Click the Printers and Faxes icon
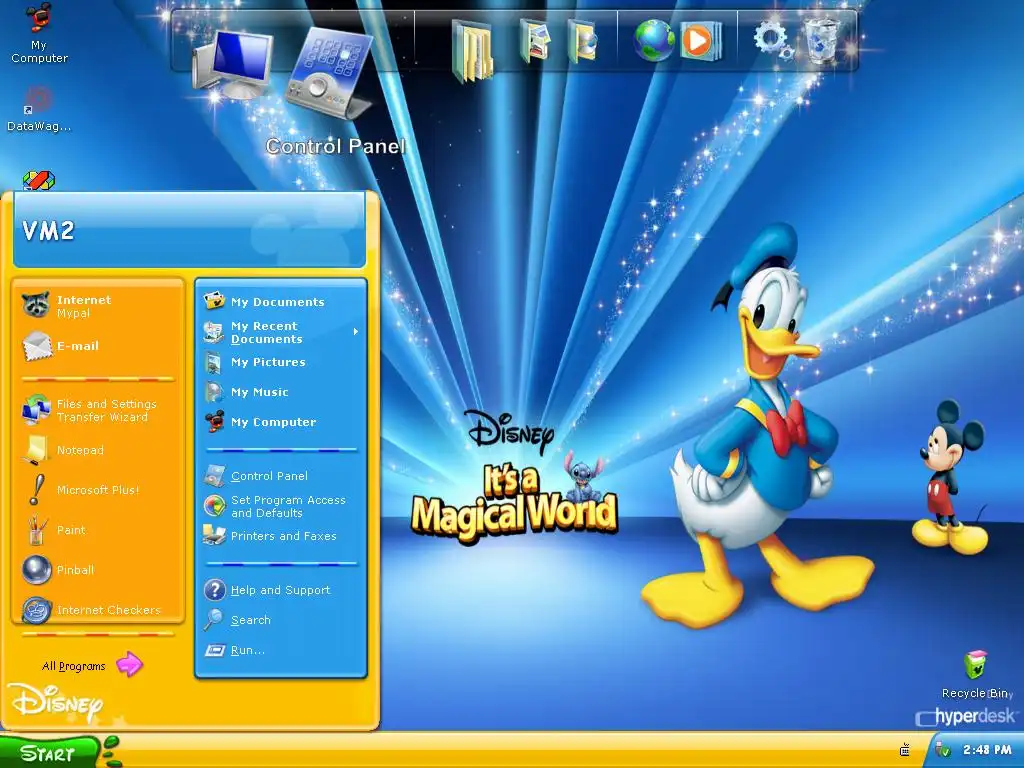 pos(214,536)
